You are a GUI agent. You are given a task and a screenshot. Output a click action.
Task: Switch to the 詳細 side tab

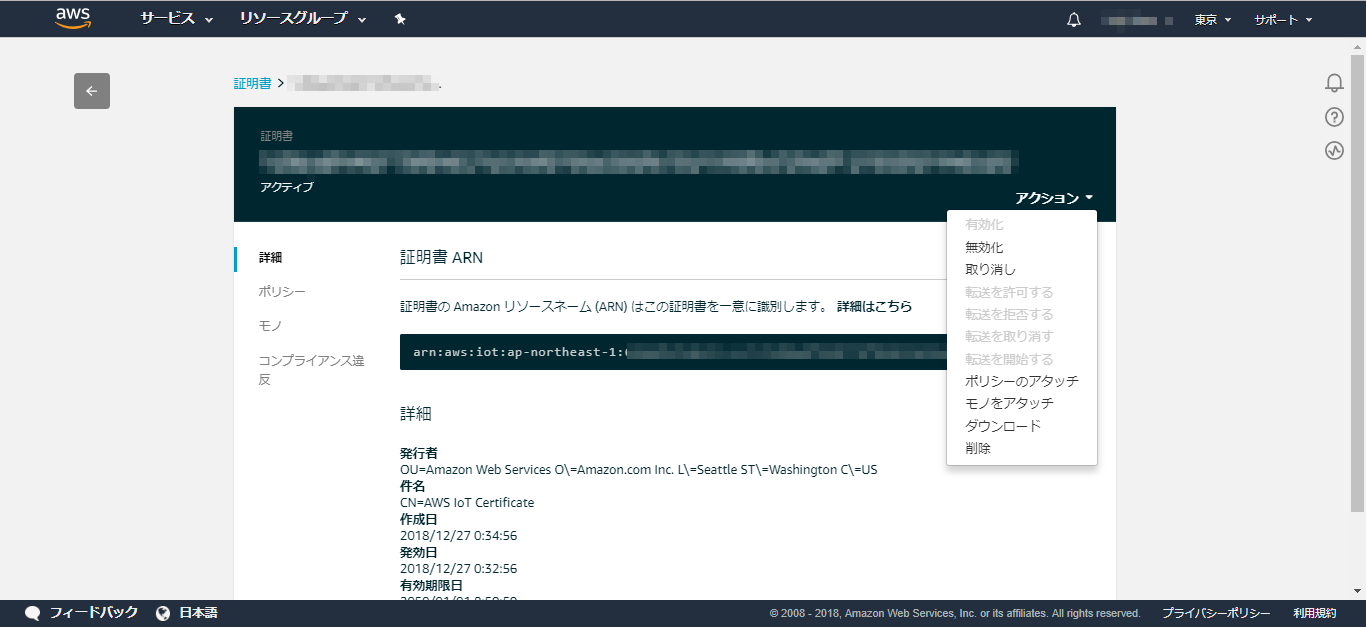(x=270, y=257)
